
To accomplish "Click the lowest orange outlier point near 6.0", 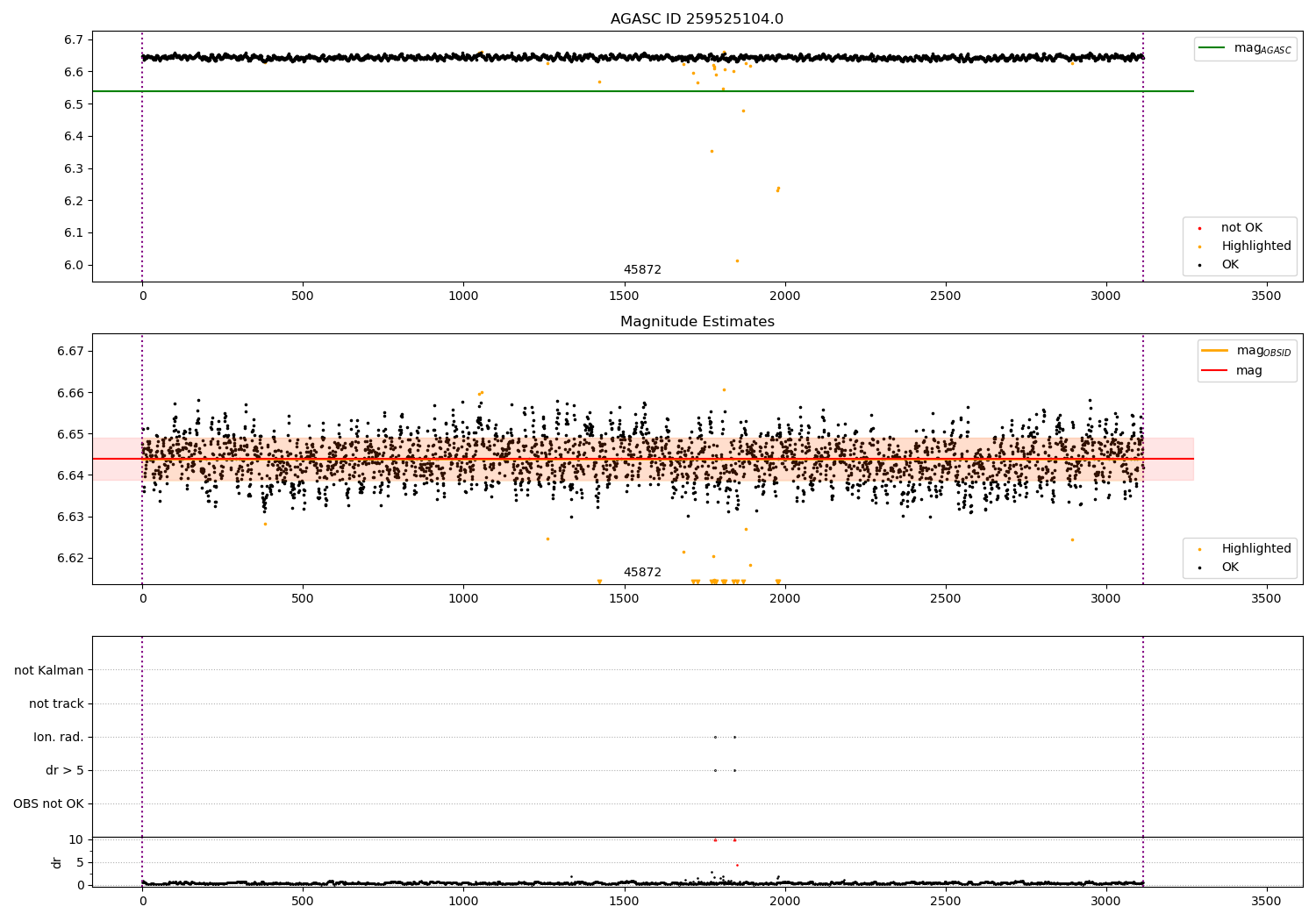I will pyautogui.click(x=737, y=261).
